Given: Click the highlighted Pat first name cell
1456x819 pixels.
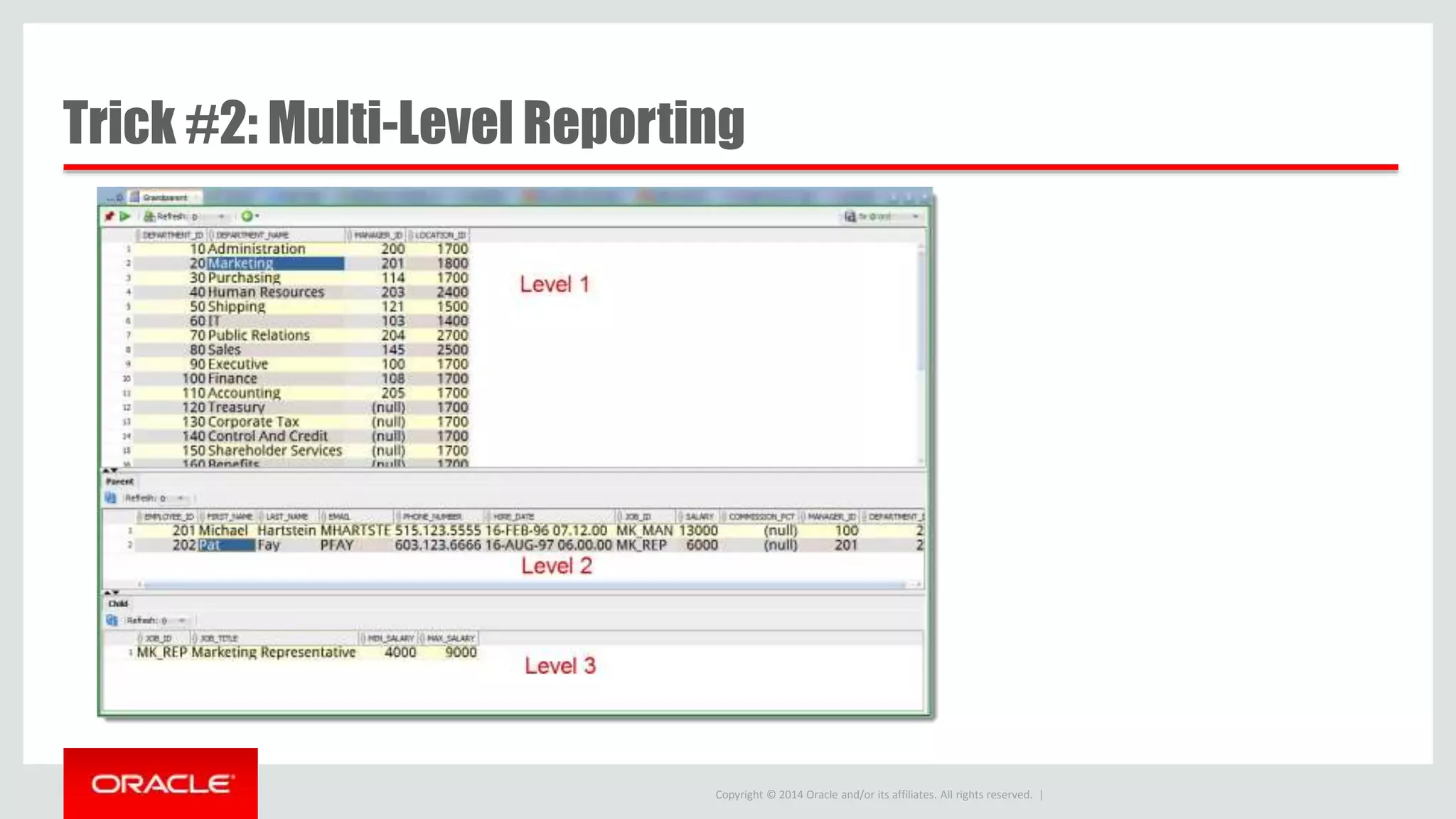Looking at the screenshot, I should 226,545.
